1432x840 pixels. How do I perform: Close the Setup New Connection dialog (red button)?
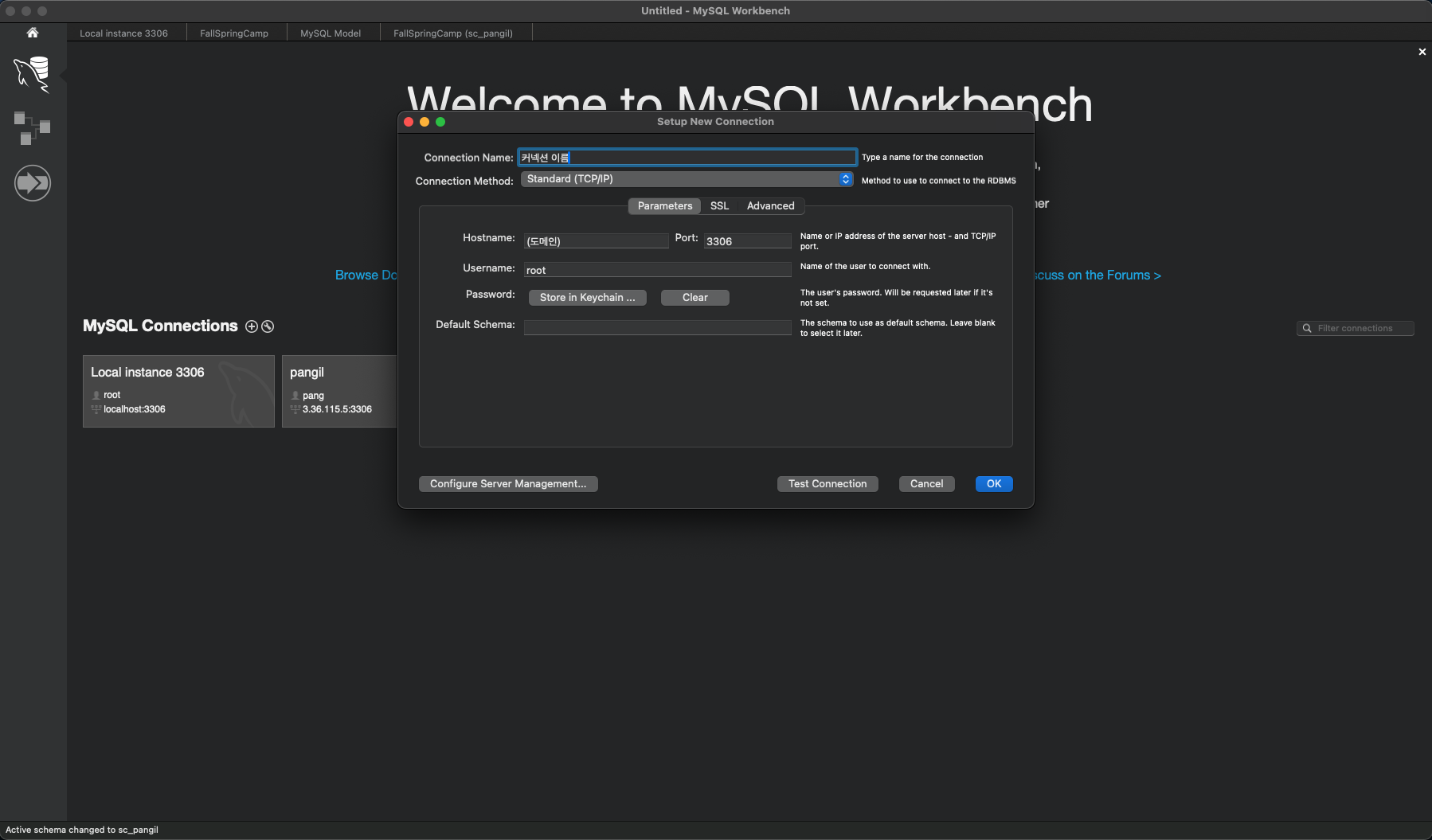[409, 122]
